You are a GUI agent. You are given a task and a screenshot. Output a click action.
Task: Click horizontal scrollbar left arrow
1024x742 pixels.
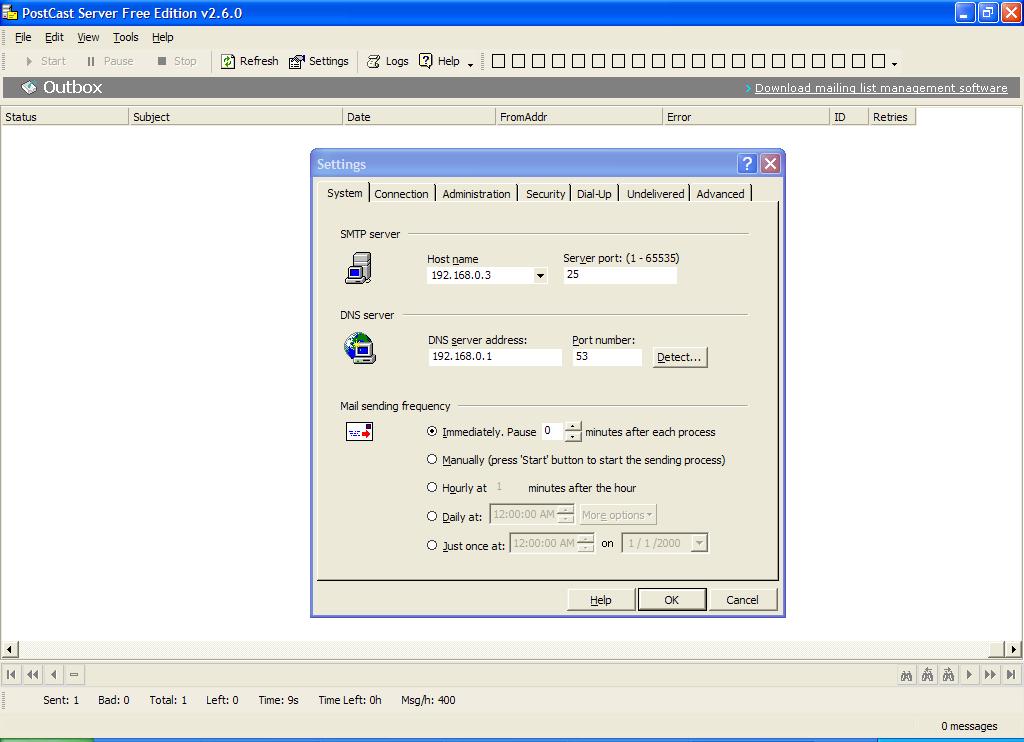(x=9, y=649)
